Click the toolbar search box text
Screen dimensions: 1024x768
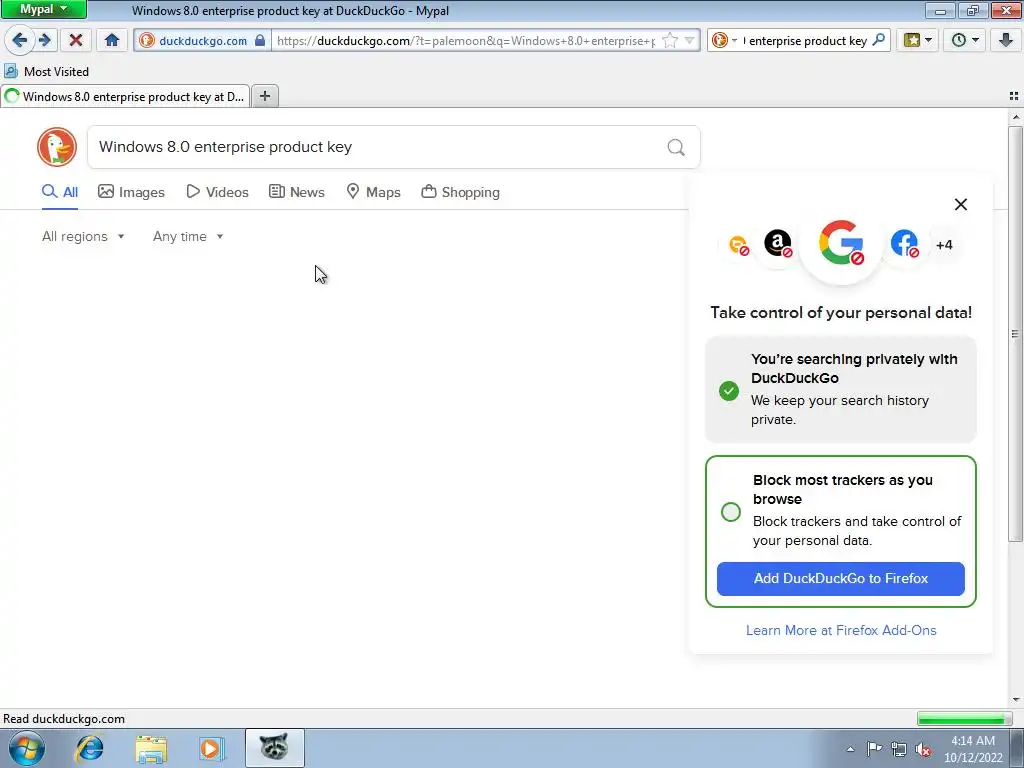point(805,40)
